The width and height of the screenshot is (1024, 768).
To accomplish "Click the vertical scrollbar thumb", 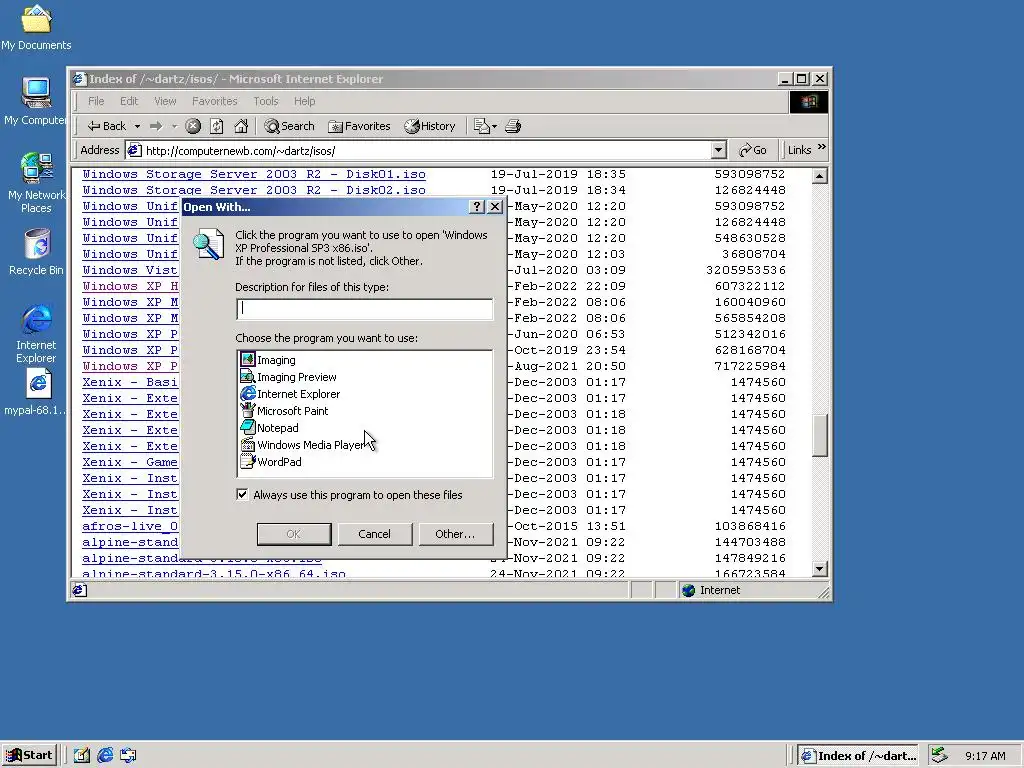I will point(820,435).
